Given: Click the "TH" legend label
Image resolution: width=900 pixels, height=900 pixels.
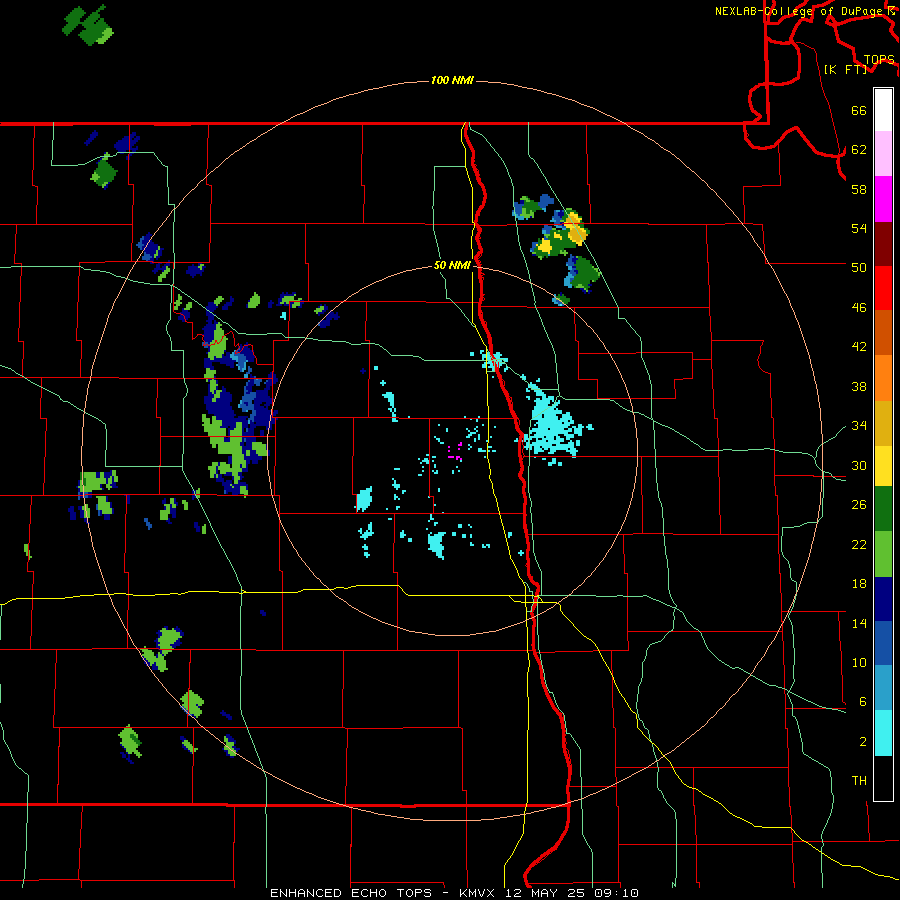Looking at the screenshot, I should coord(859,781).
